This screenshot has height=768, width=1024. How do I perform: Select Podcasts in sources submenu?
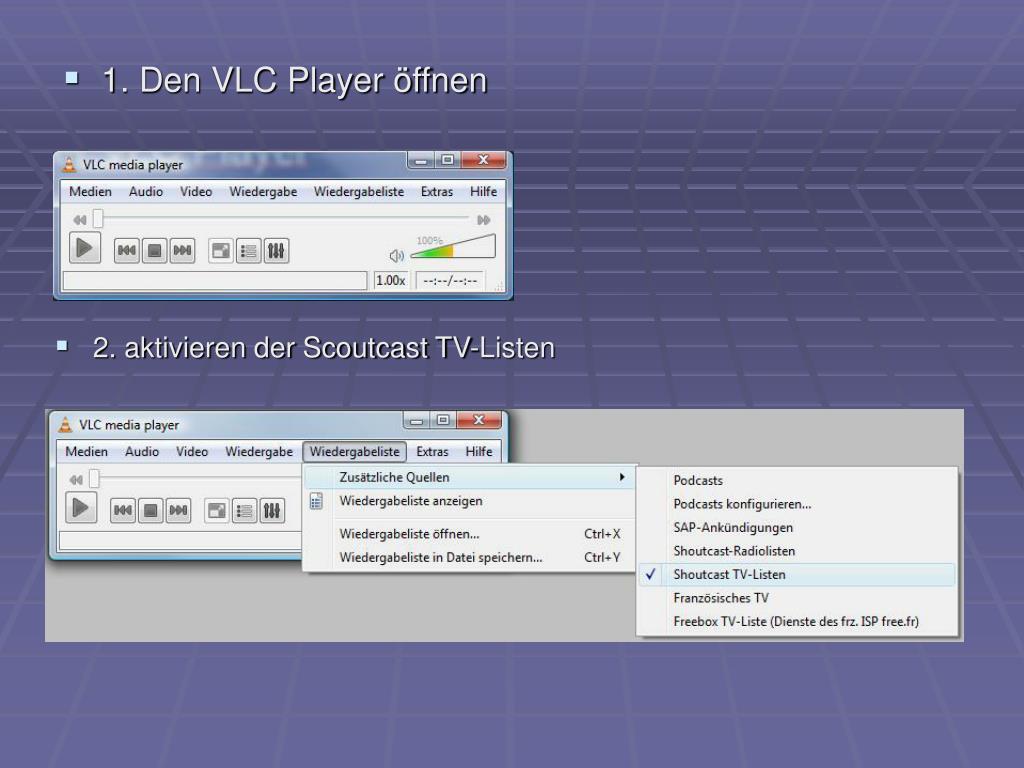point(797,481)
